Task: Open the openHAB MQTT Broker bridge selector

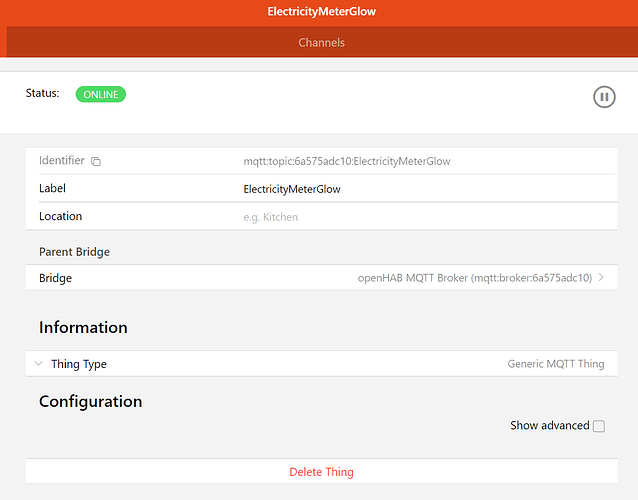Action: click(475, 278)
